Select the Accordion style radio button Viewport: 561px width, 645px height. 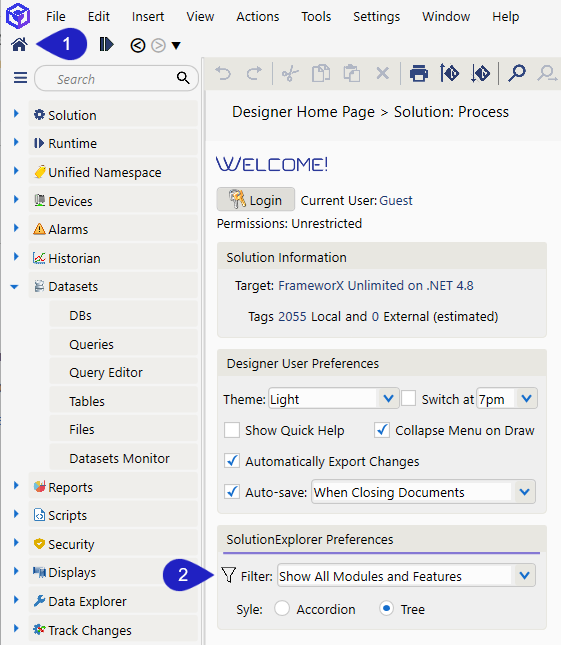(282, 608)
